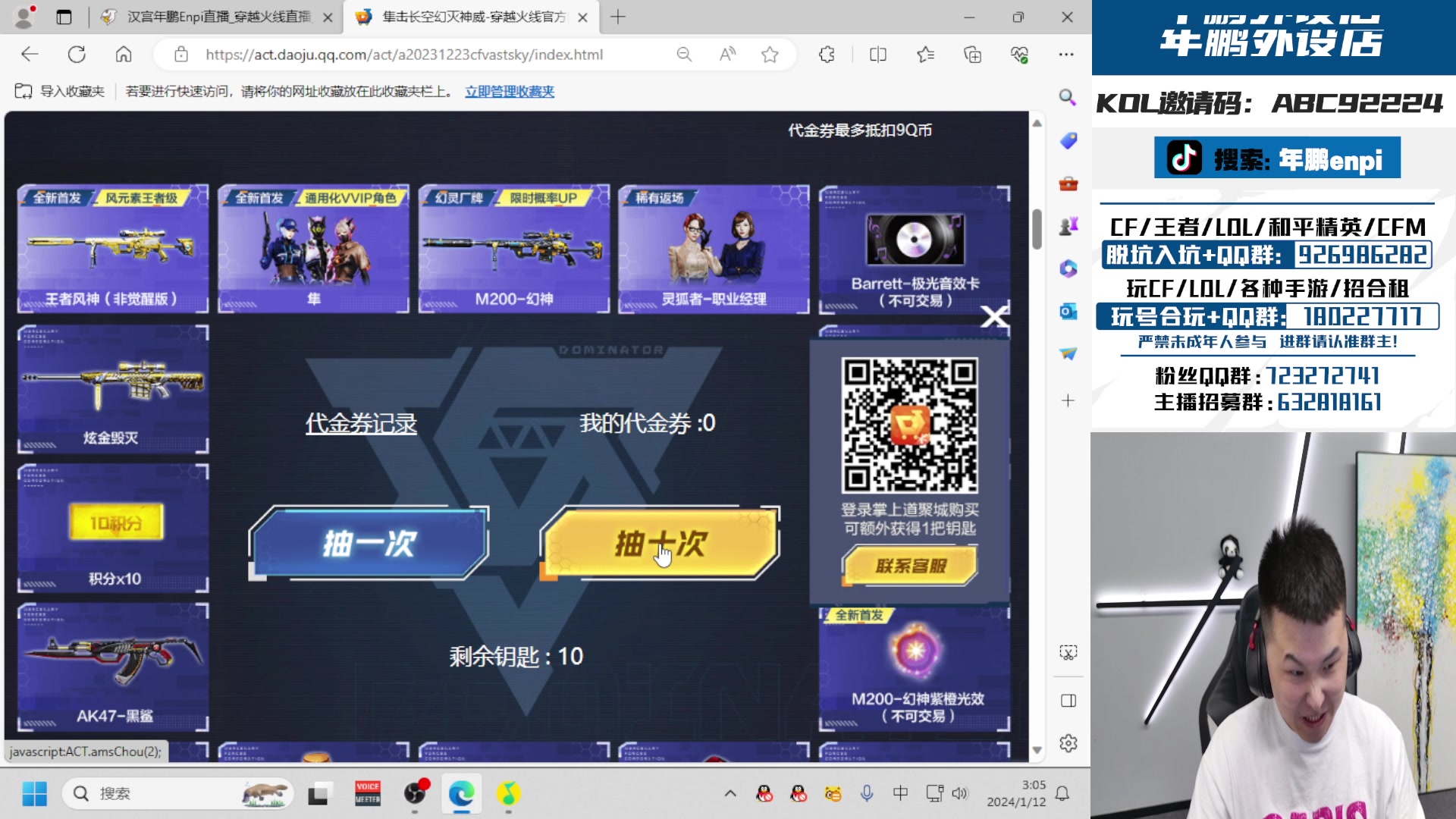Draw once with 抽一次 button

pos(369,543)
